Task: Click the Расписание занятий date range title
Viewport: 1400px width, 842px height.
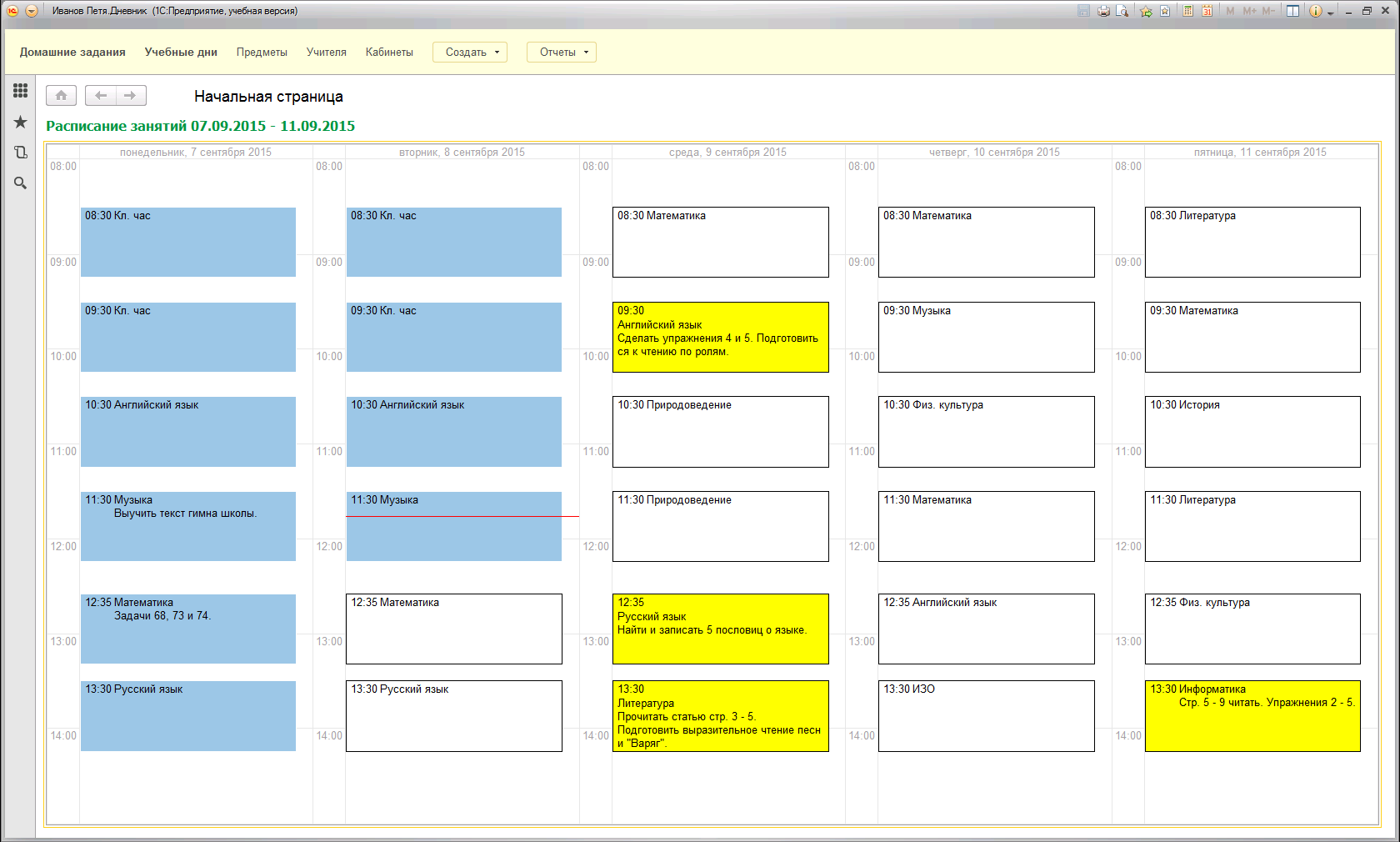Action: point(200,126)
